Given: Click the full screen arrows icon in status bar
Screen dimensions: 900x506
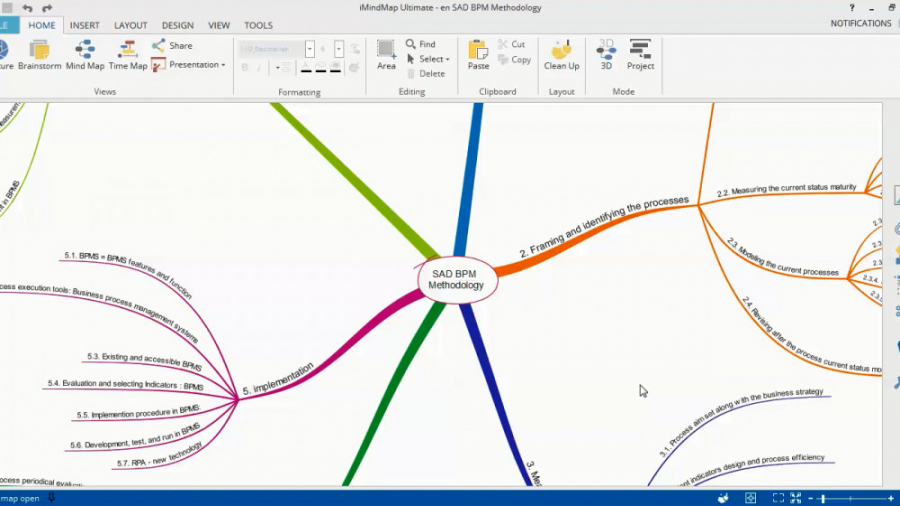Looking at the screenshot, I should coord(796,498).
